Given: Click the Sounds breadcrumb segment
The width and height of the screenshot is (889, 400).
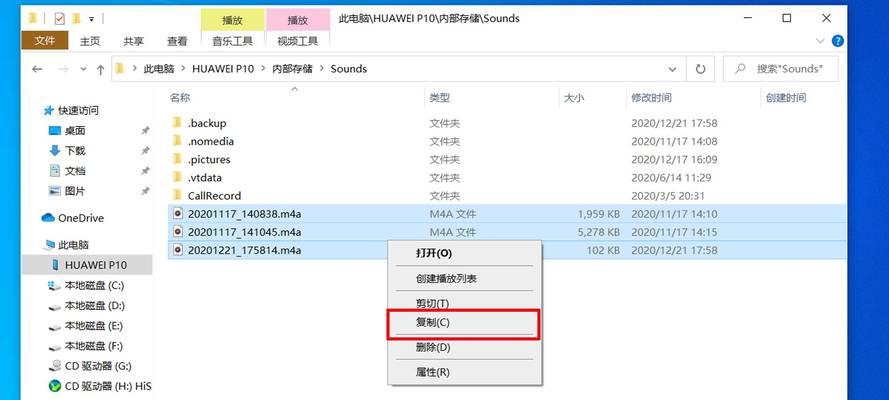Looking at the screenshot, I should click(x=349, y=69).
